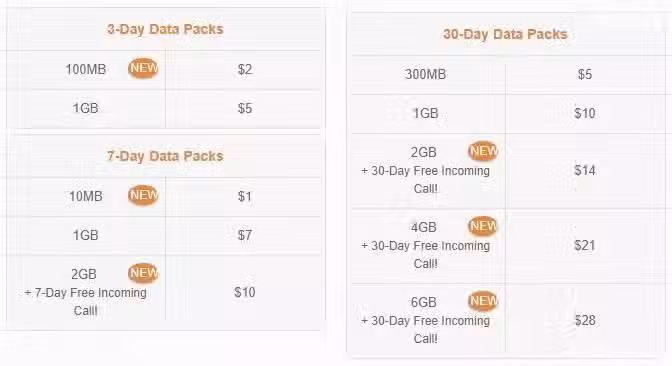
Task: Click NEW badge next to 30-day 2GB
Action: coord(483,151)
